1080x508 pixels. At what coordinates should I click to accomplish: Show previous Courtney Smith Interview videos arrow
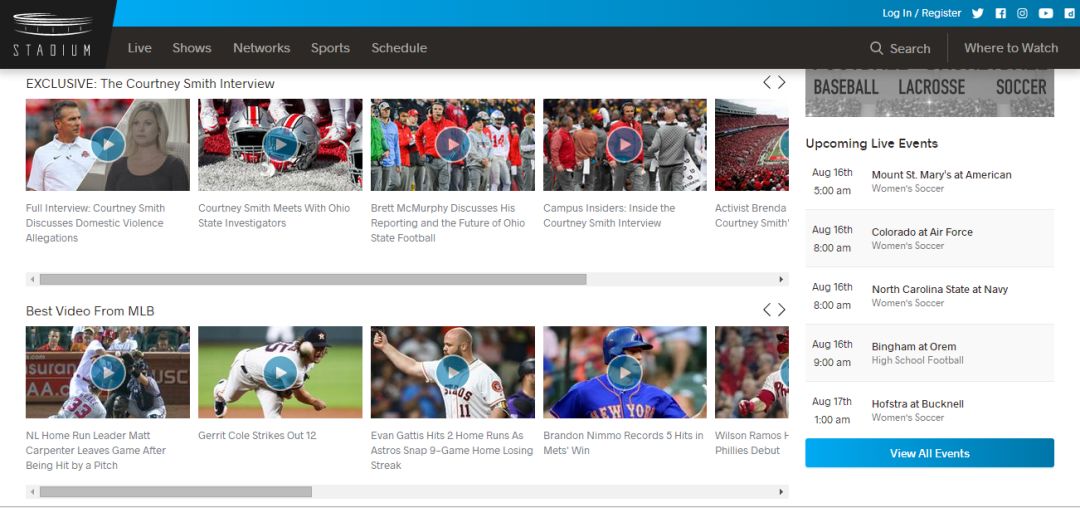coord(767,83)
